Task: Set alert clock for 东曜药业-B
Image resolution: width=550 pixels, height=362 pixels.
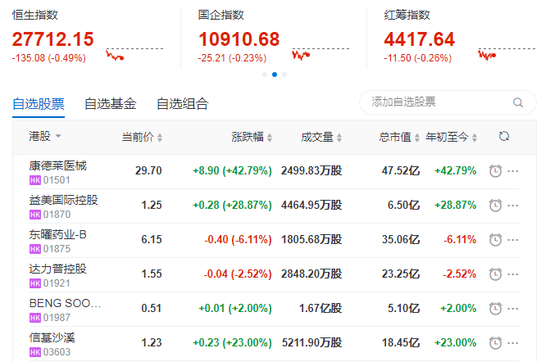Action: 495,240
